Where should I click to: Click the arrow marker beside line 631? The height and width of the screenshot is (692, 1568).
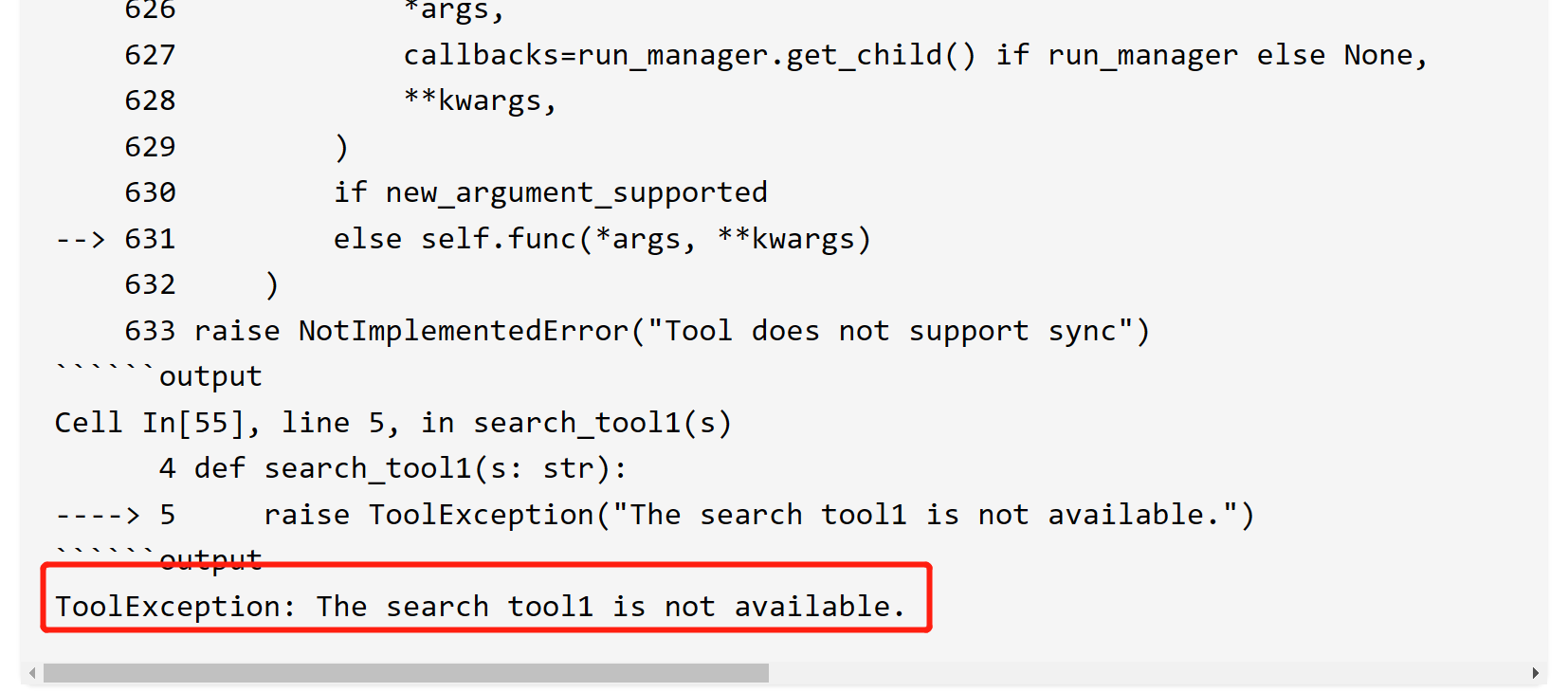coord(80,239)
